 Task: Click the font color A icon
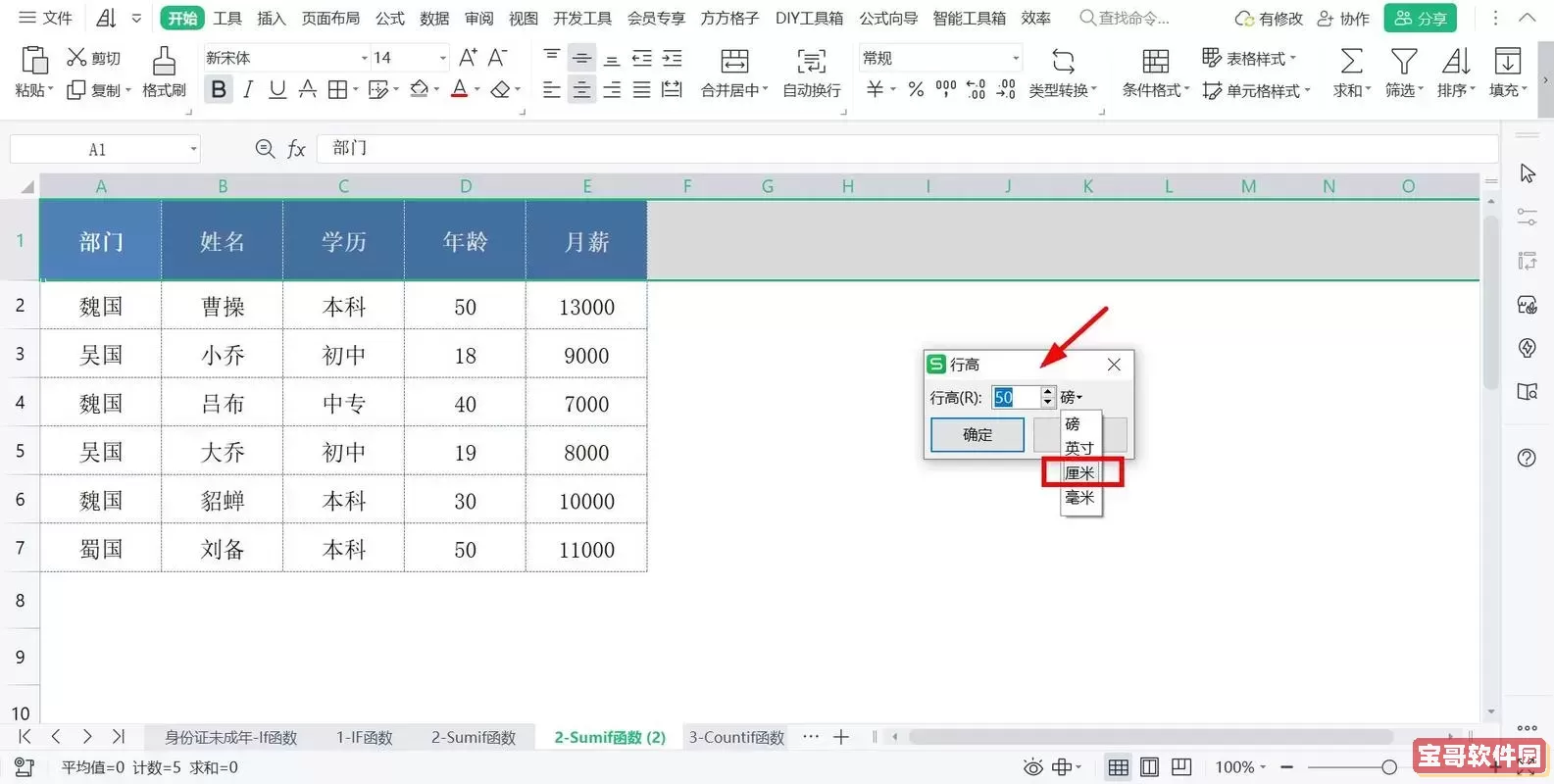click(459, 90)
